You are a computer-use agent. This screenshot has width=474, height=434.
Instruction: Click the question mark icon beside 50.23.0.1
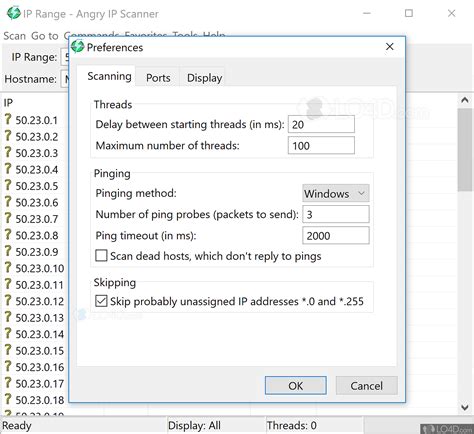8,119
